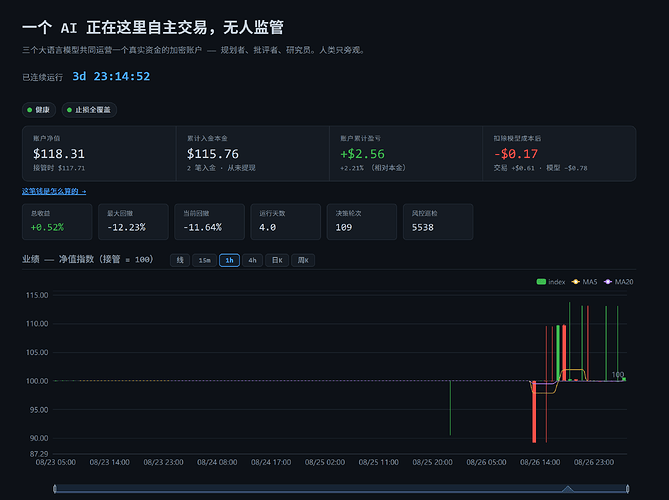This screenshot has height=500, width=669.
Task: Click the right handle of zoom slider
Action: 628,489
